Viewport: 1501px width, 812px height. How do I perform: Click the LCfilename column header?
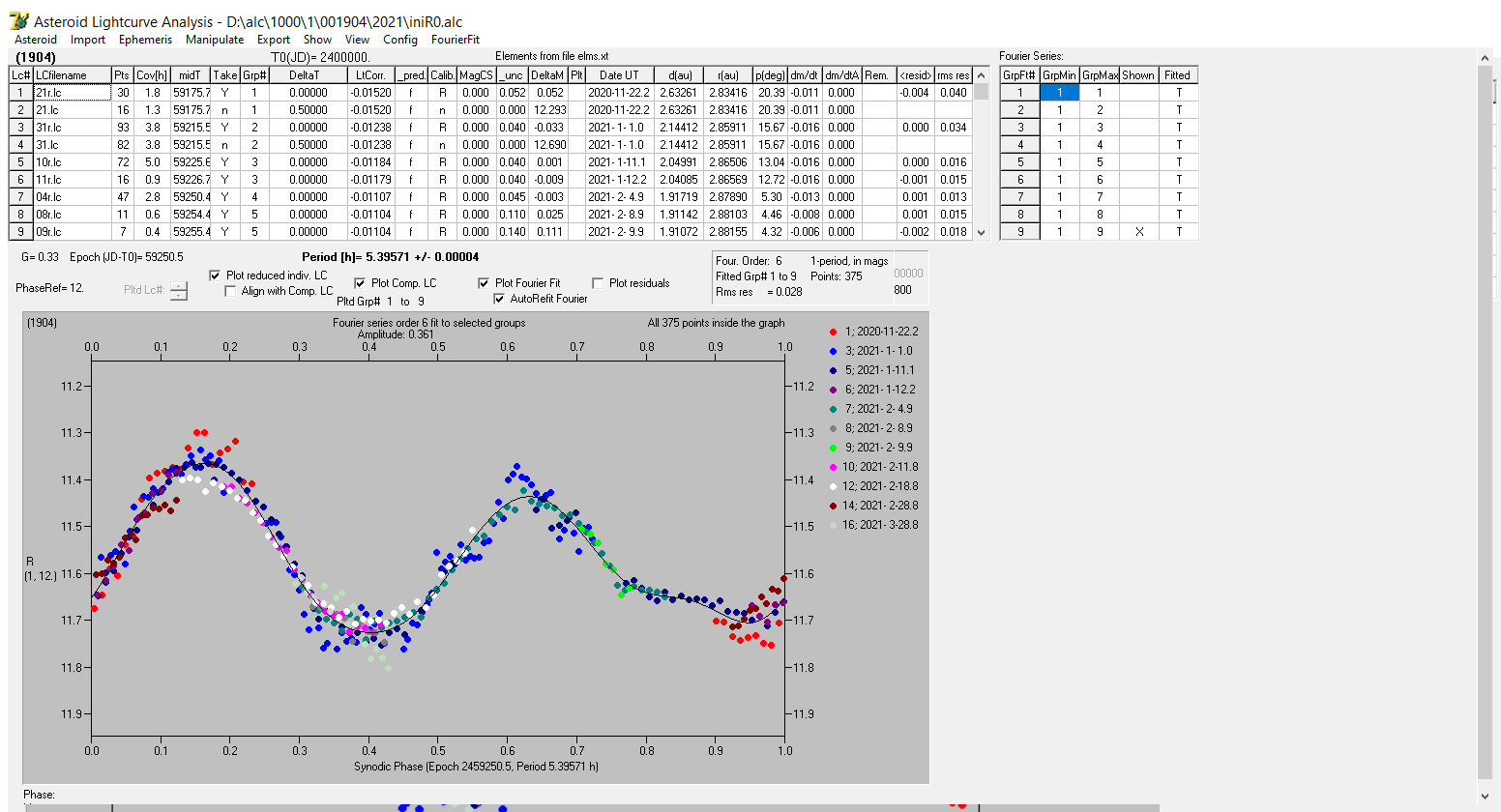(x=73, y=75)
